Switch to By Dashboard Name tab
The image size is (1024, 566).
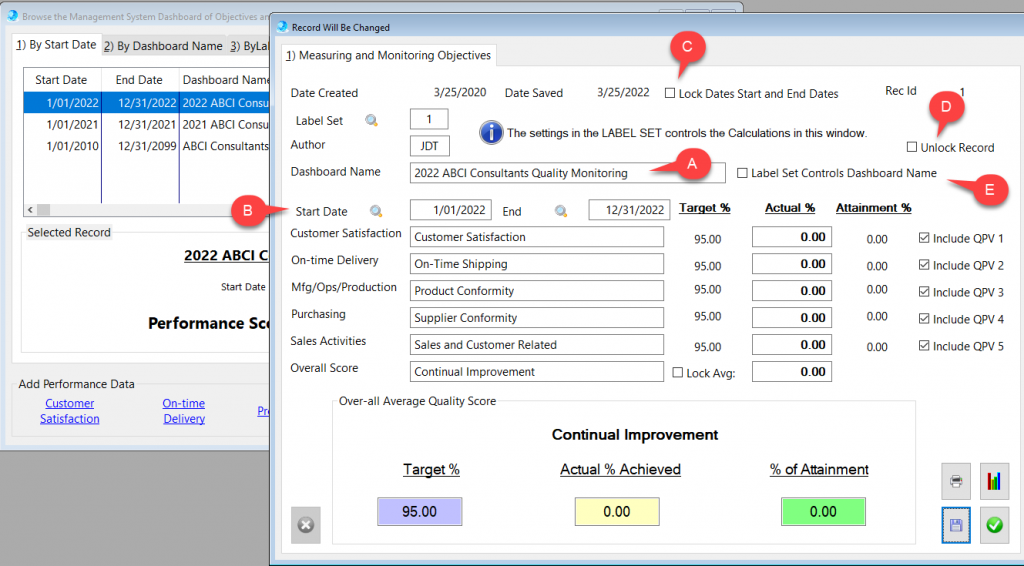click(164, 46)
